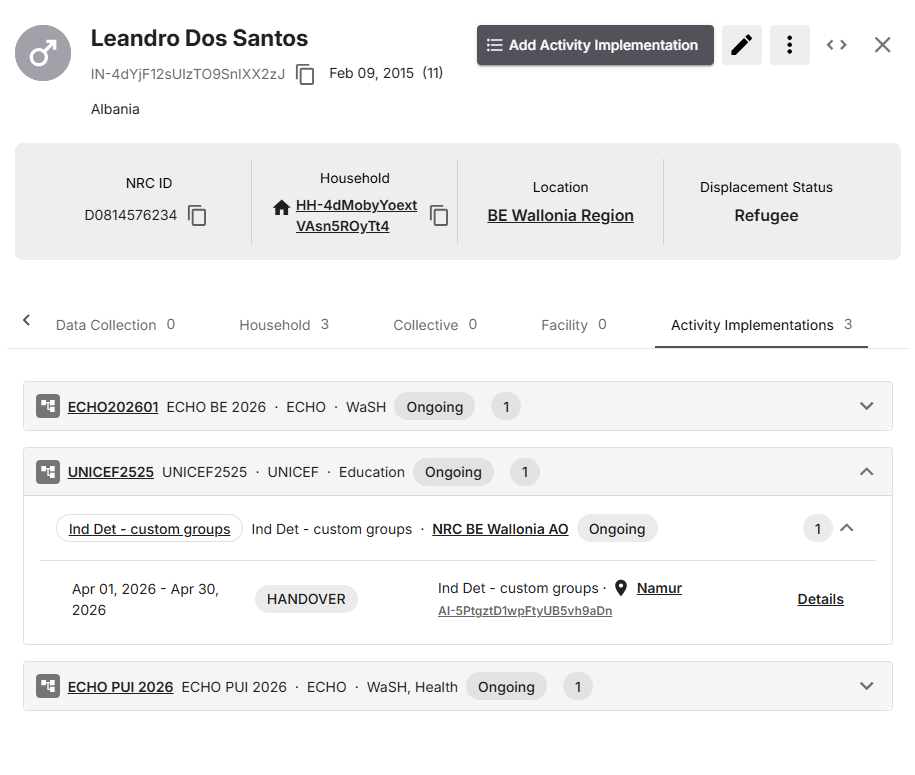Screen dimensions: 915x775
Task: Click the UNICEF2525 project tree icon
Action: point(48,472)
